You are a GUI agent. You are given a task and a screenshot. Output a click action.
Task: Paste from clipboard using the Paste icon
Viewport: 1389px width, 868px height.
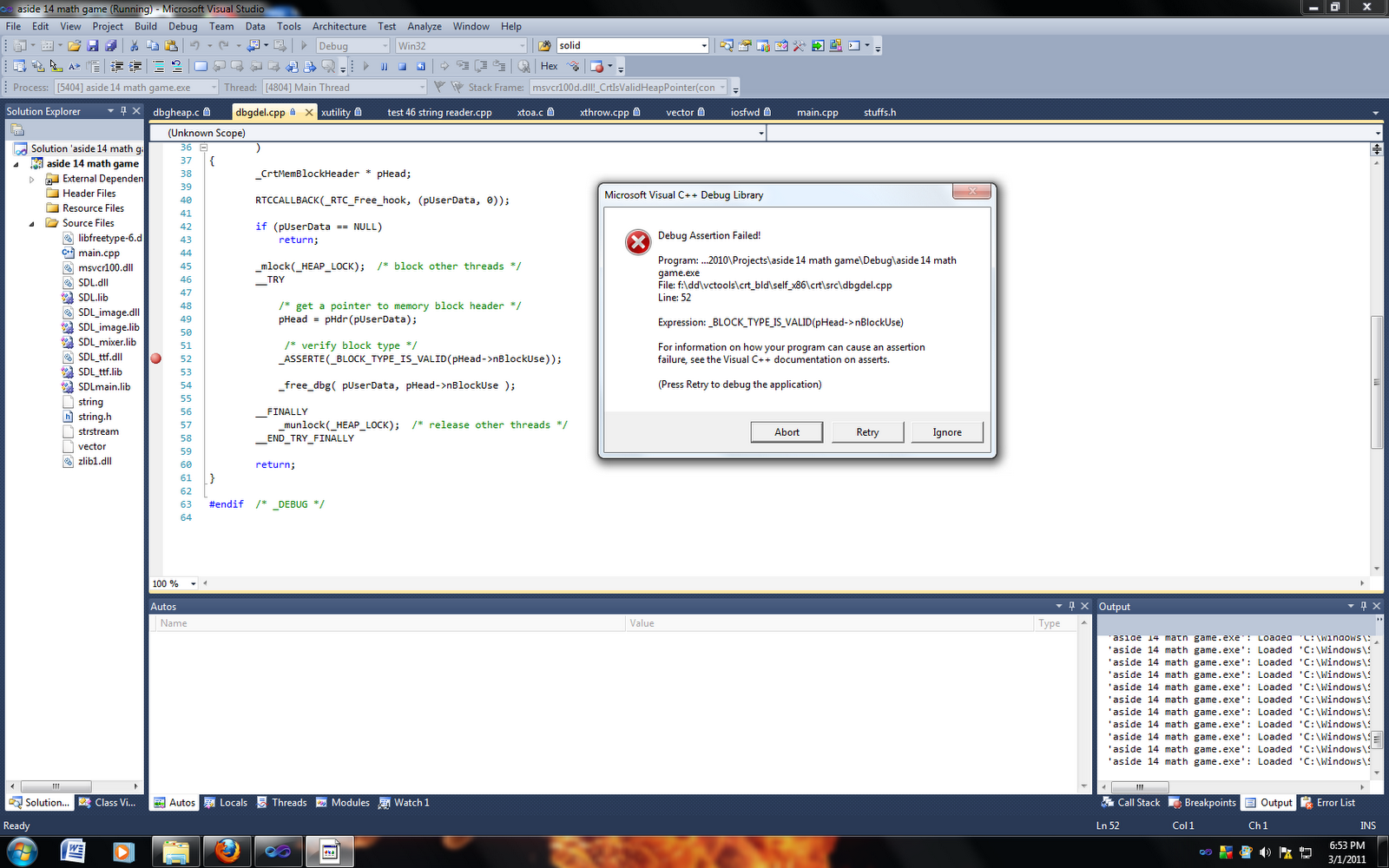pos(171,46)
